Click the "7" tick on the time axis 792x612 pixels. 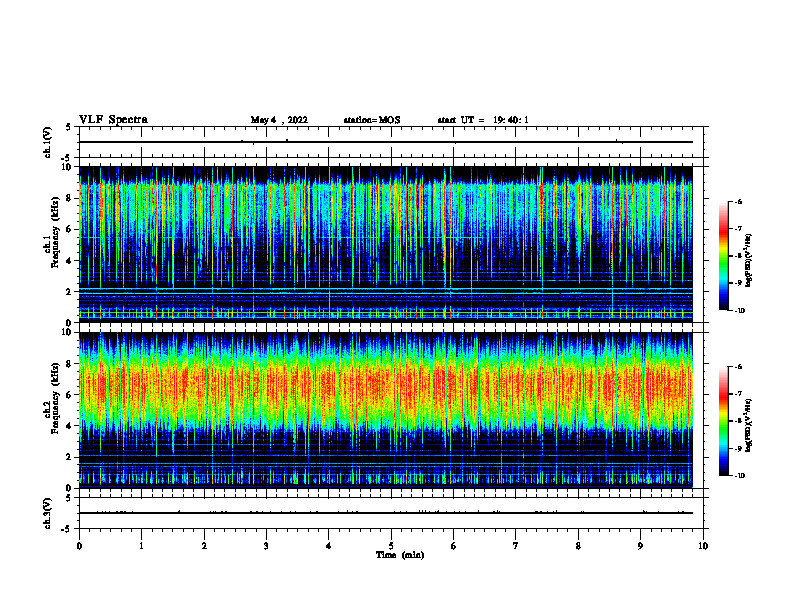click(x=516, y=546)
